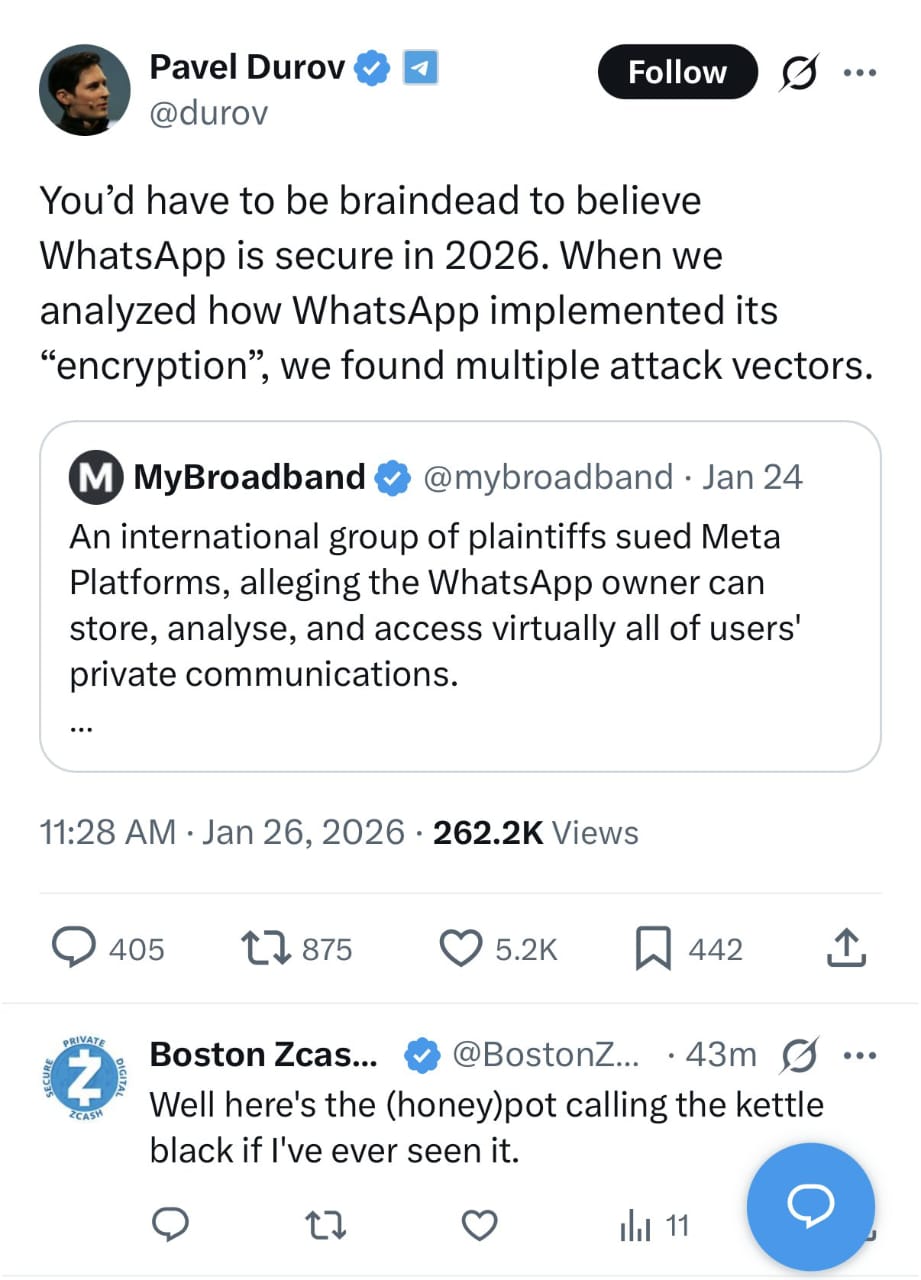Open Grok on Boston Zcash's reply

coord(799,1054)
